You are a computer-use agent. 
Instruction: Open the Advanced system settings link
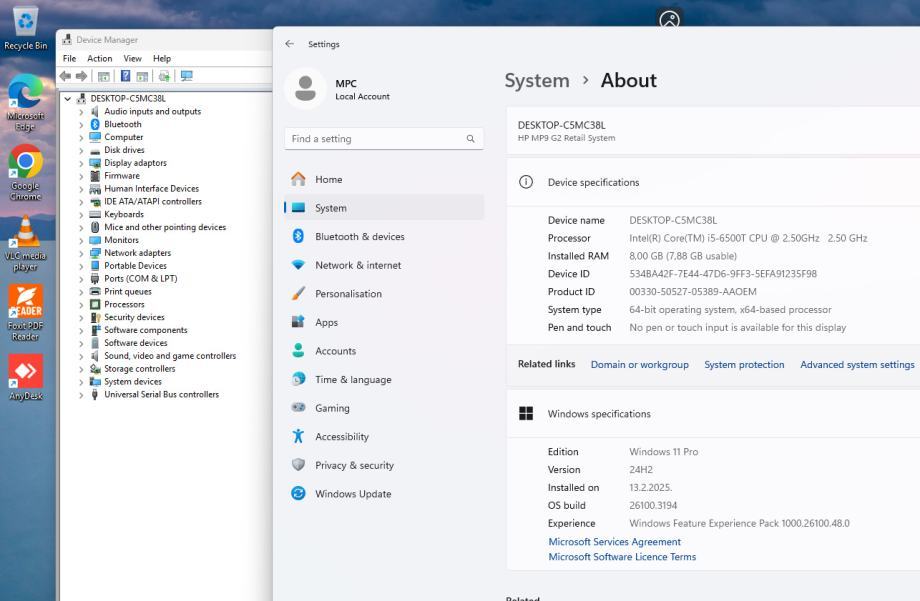click(x=857, y=365)
